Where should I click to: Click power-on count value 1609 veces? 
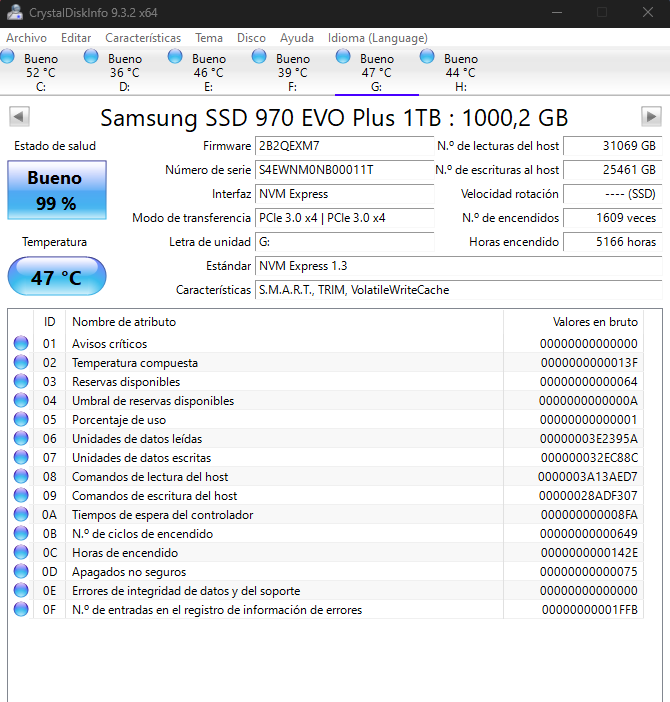[x=612, y=218]
